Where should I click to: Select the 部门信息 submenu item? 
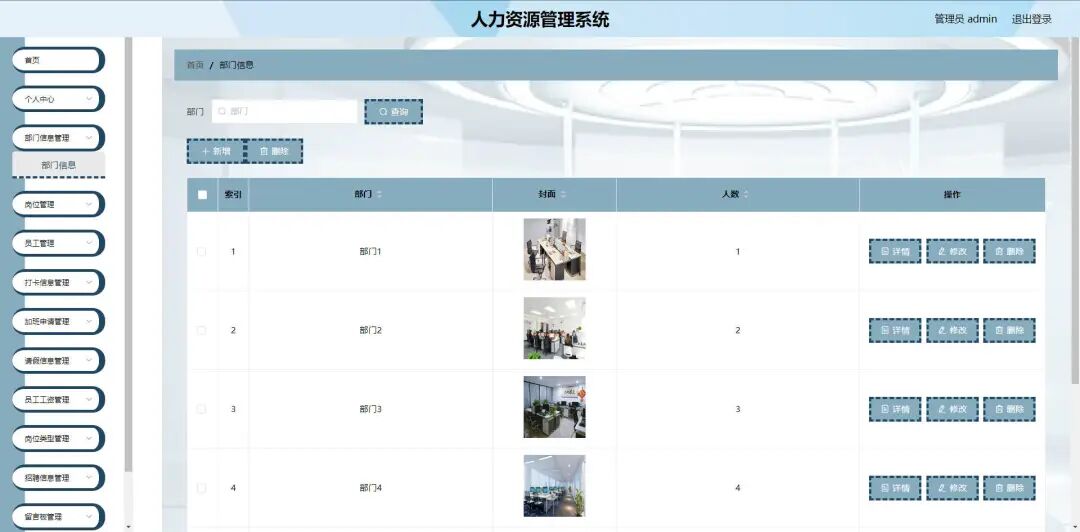[x=59, y=165]
